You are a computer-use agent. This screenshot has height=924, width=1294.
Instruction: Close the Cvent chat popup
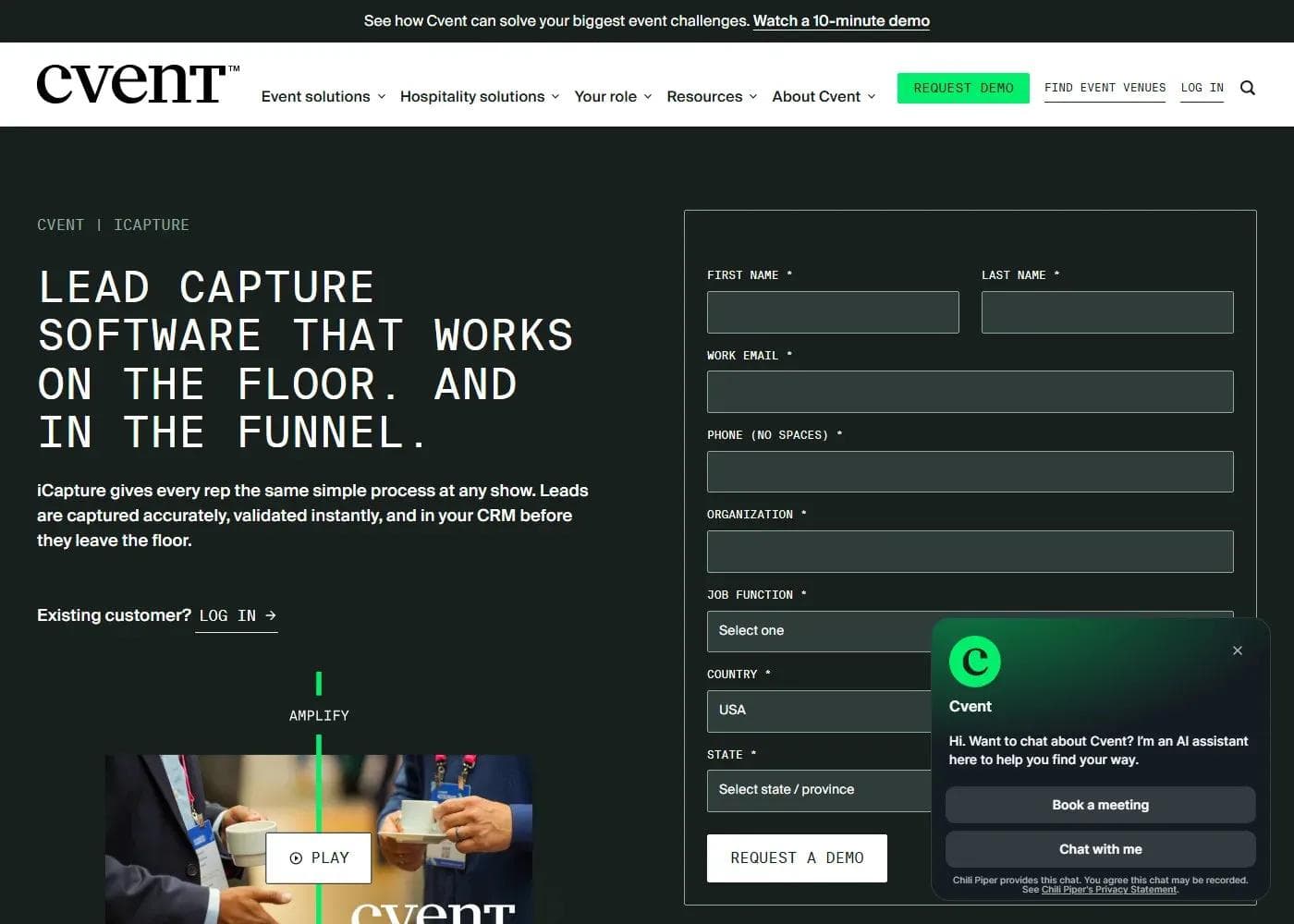pyautogui.click(x=1237, y=650)
